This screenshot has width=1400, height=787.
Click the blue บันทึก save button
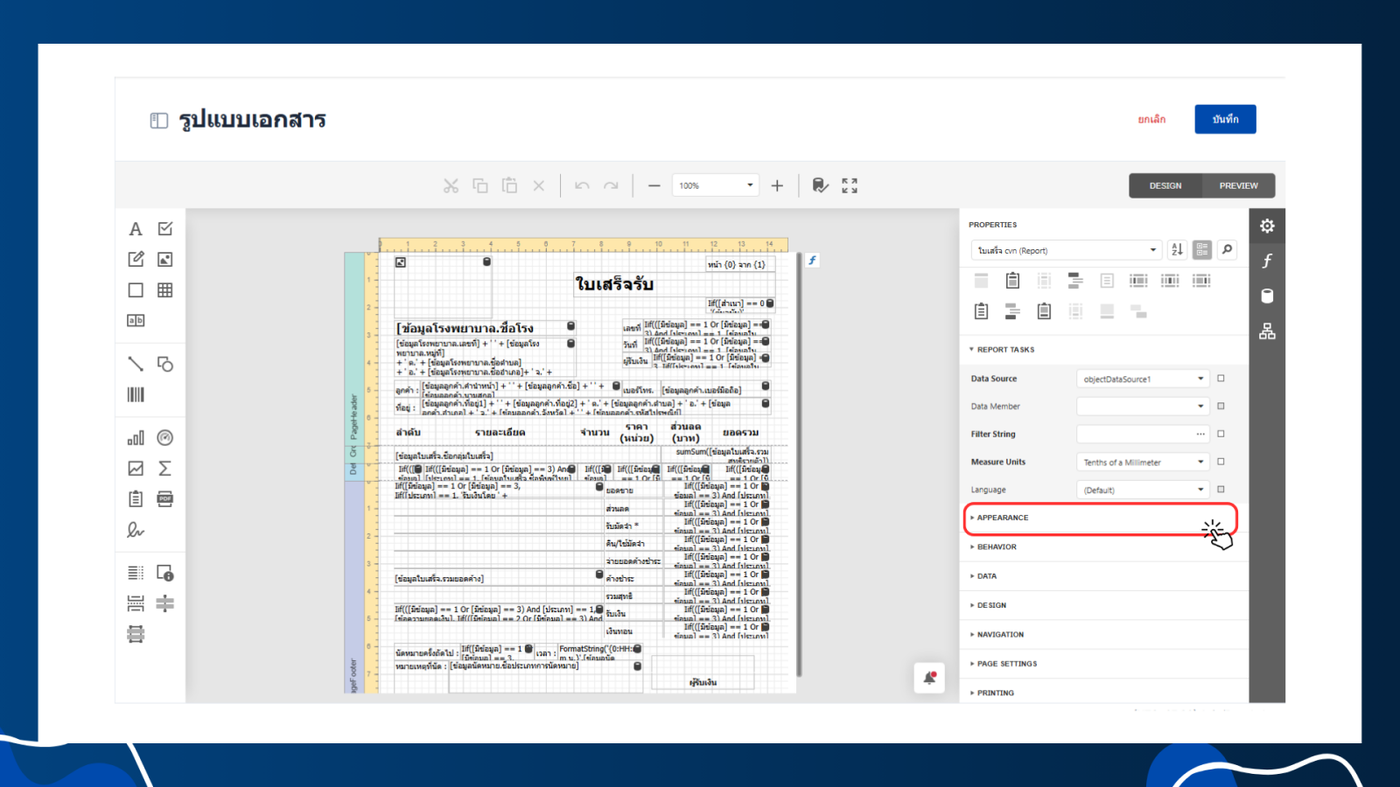pyautogui.click(x=1225, y=119)
